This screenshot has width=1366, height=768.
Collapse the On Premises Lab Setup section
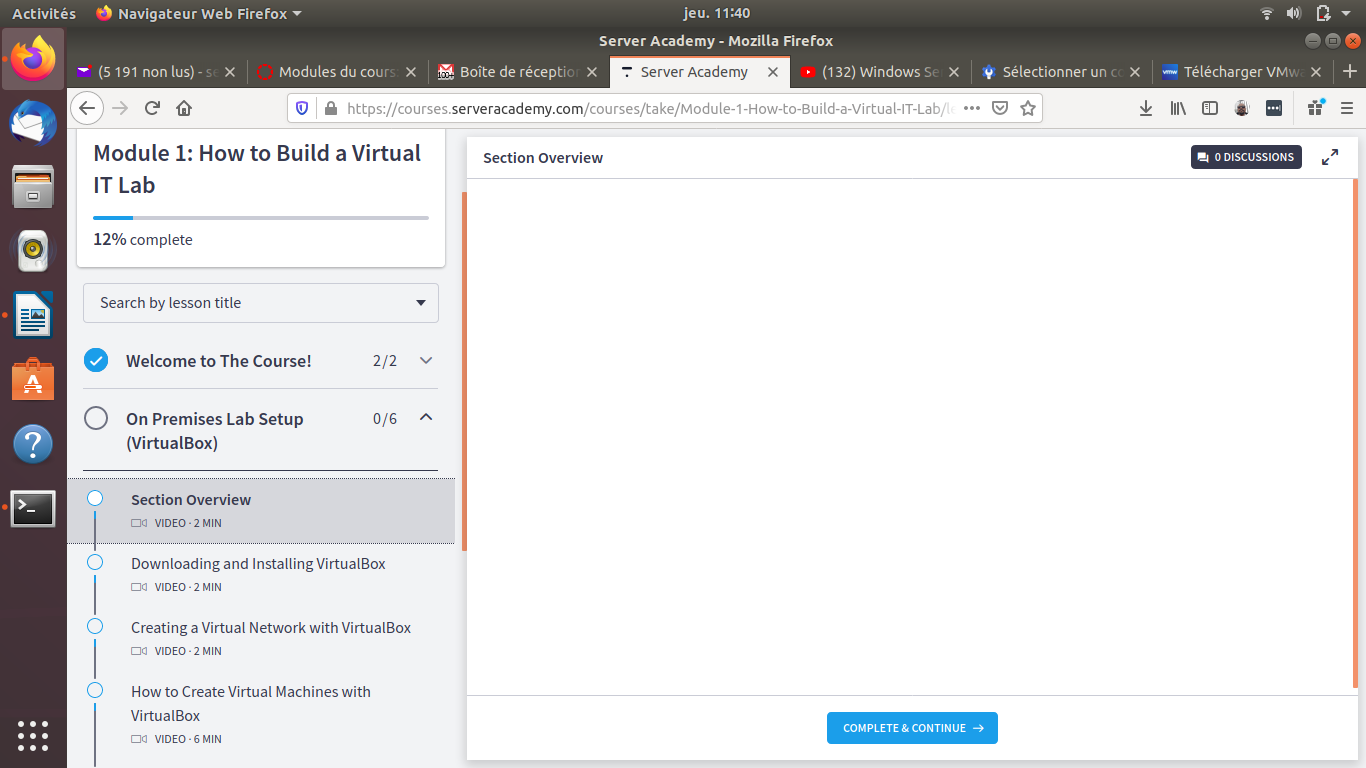click(426, 418)
